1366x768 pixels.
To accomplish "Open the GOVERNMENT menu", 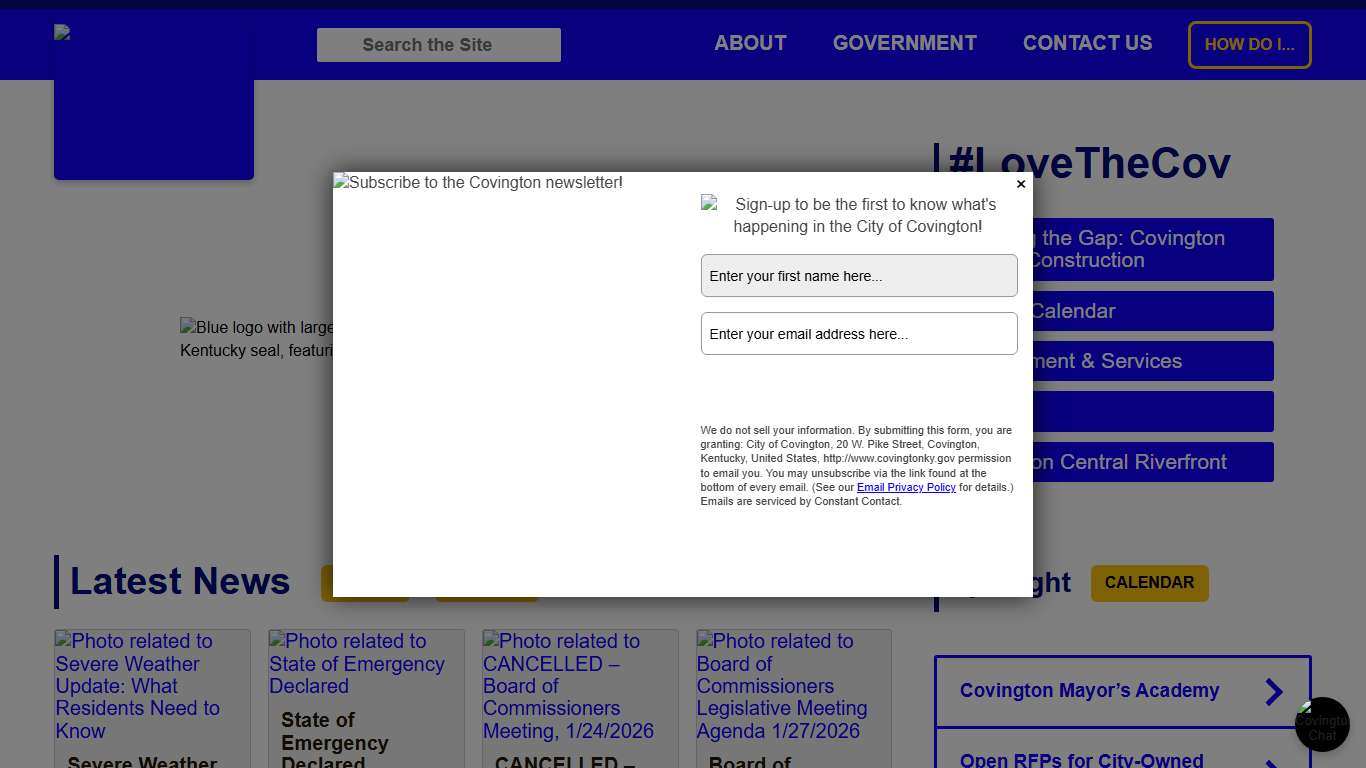I will [904, 43].
